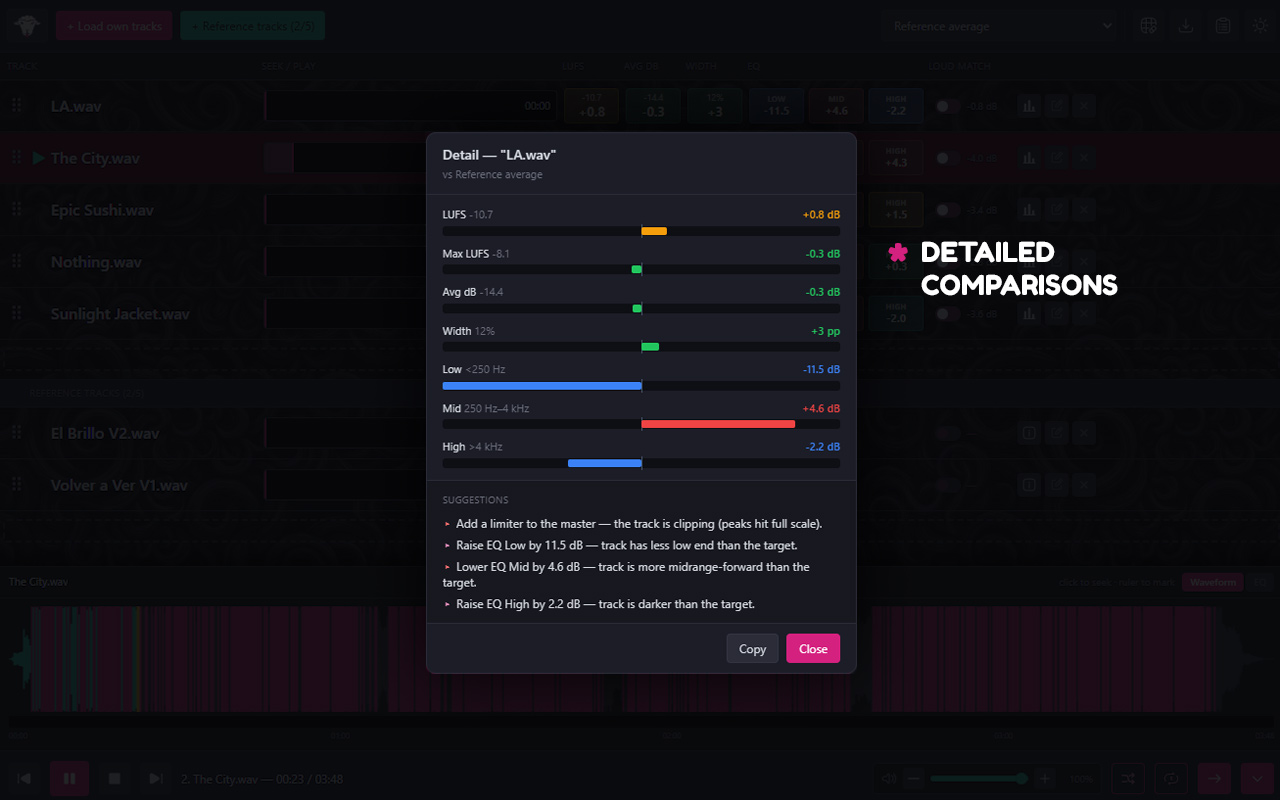Skip to next track
The height and width of the screenshot is (800, 1280).
coord(155,778)
